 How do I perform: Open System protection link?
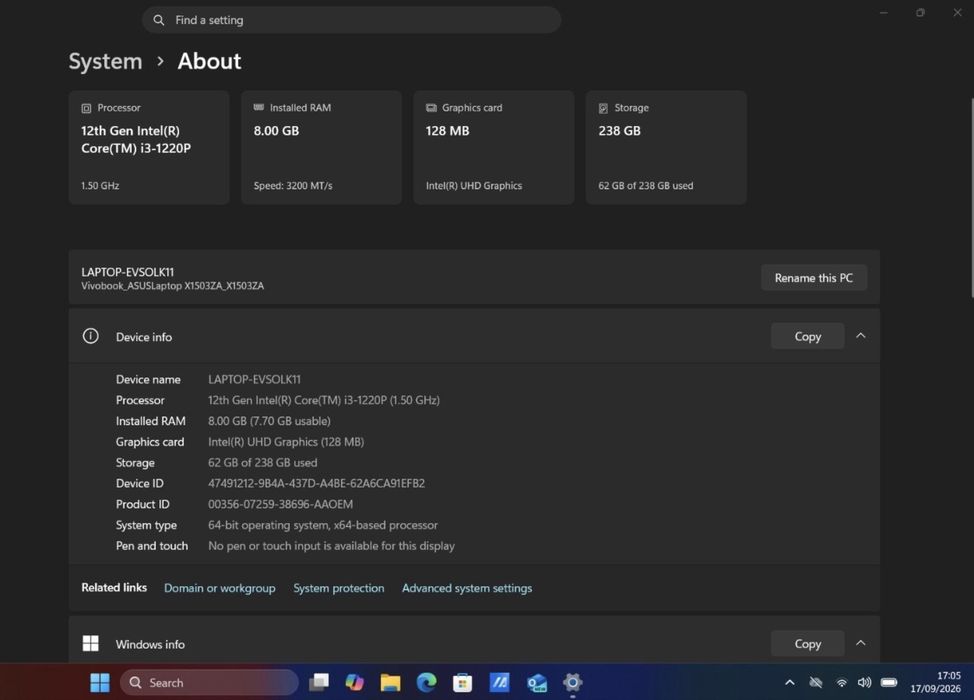(339, 588)
